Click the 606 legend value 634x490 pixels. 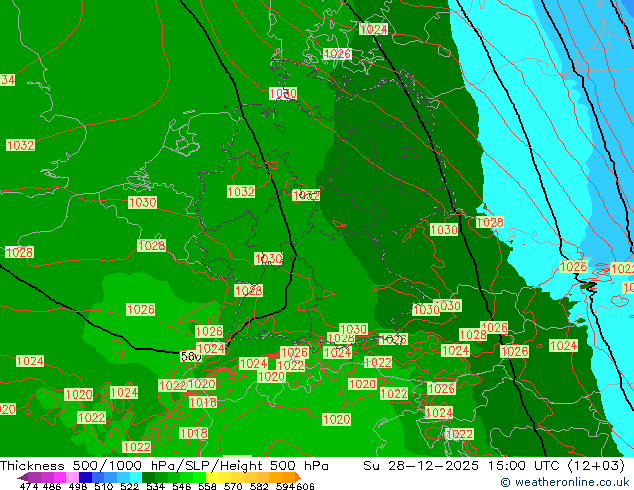point(305,486)
